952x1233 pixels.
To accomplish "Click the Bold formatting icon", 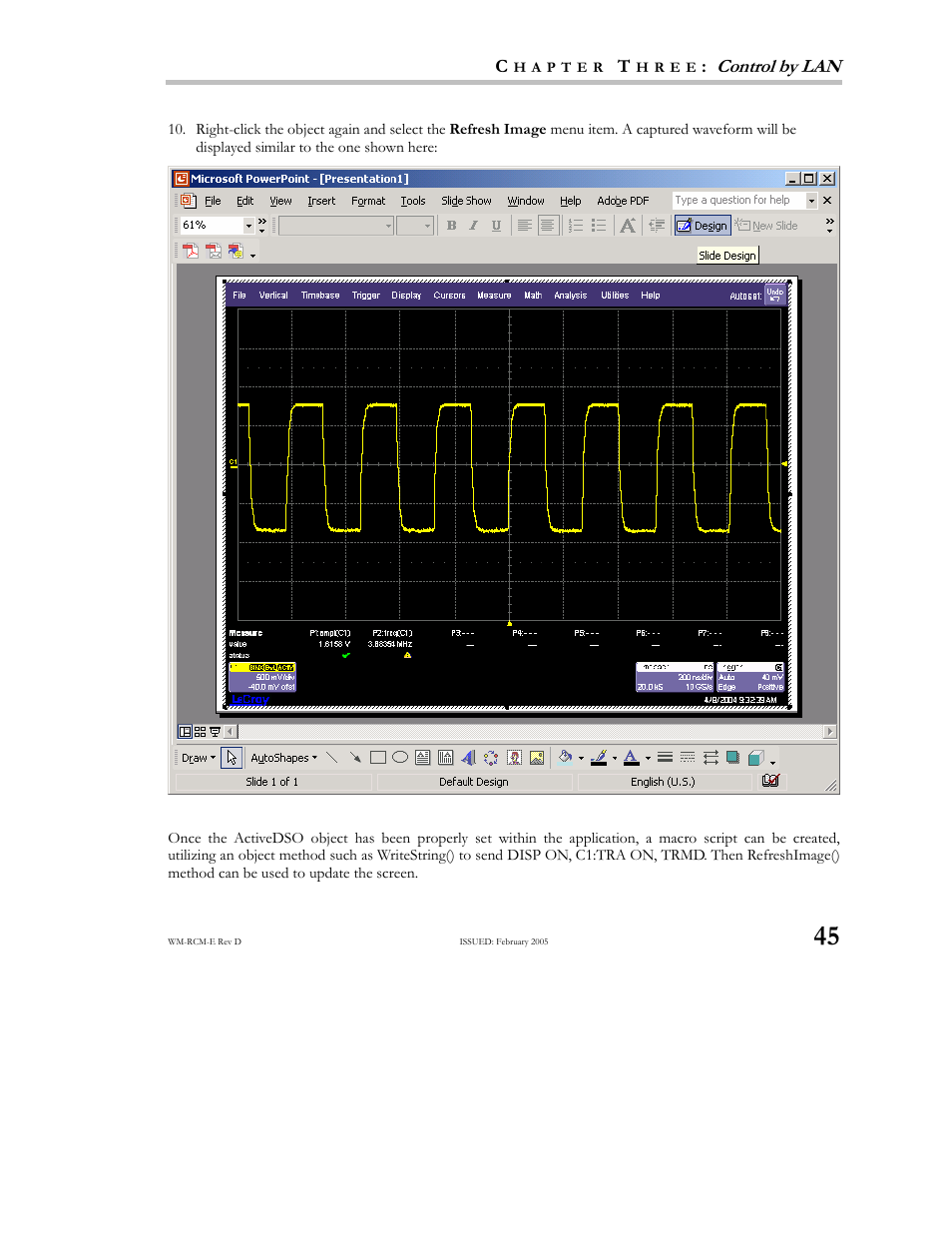I will coord(452,226).
